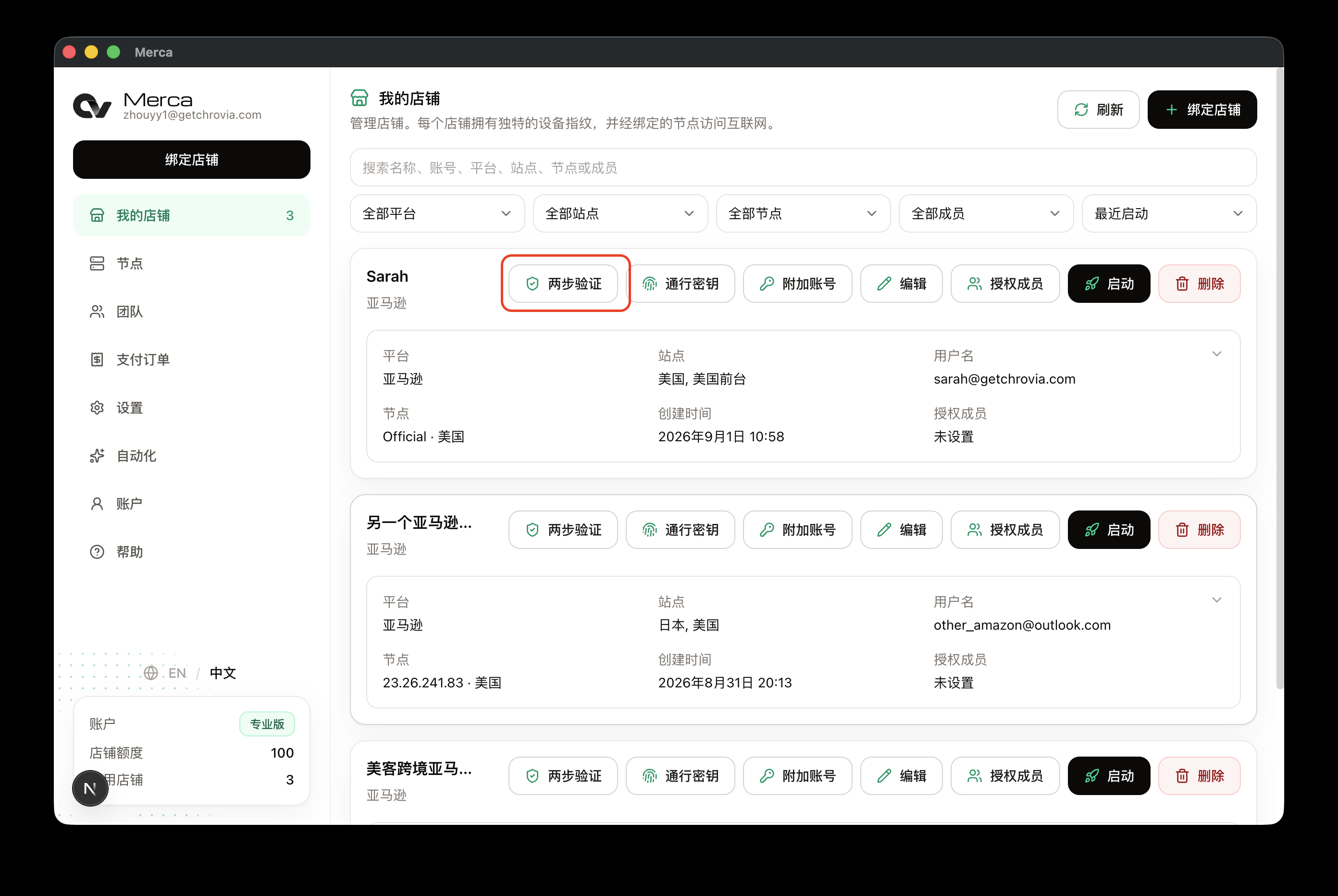Click 授权成员 for 另一个亚马逊 store
The image size is (1338, 896).
pos(1005,530)
